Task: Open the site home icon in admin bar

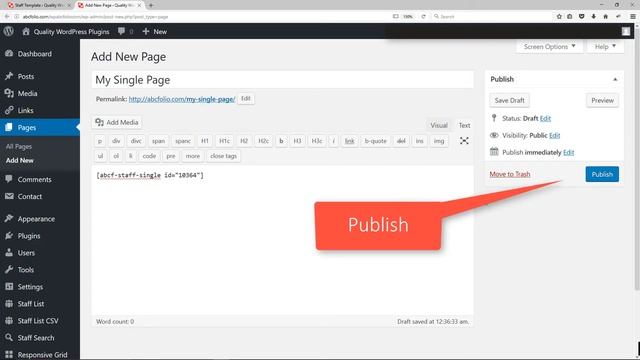Action: 26,31
